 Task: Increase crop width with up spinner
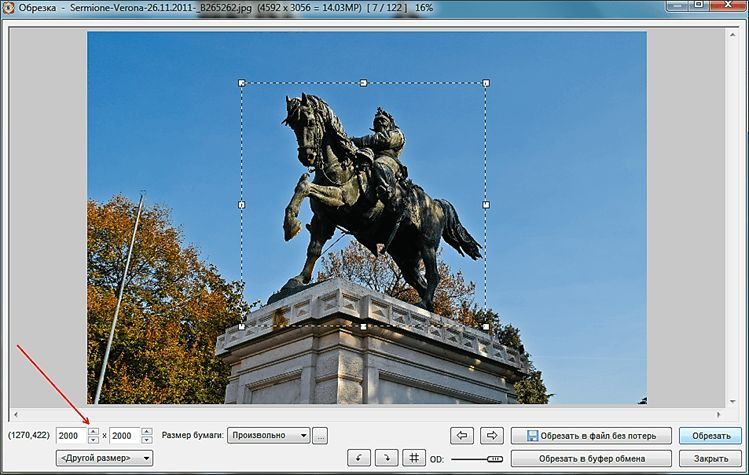point(94,432)
